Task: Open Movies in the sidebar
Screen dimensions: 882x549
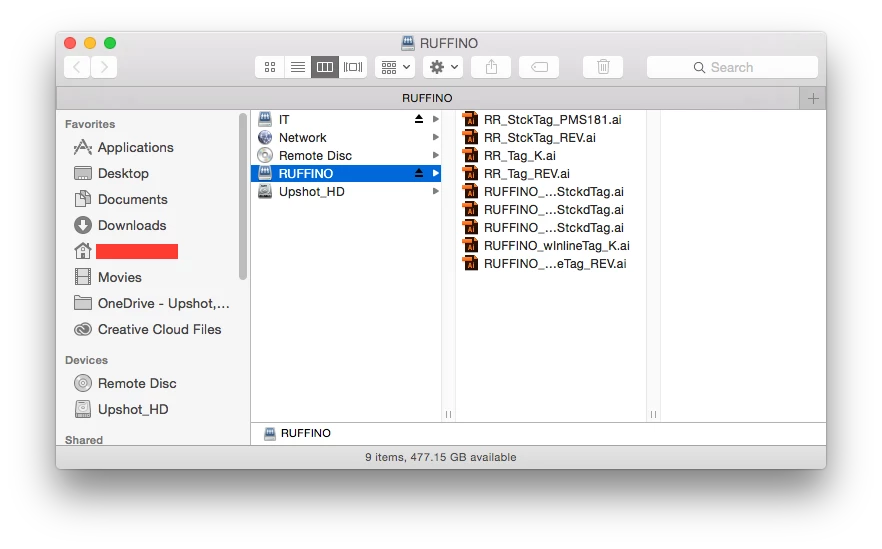Action: coord(119,277)
